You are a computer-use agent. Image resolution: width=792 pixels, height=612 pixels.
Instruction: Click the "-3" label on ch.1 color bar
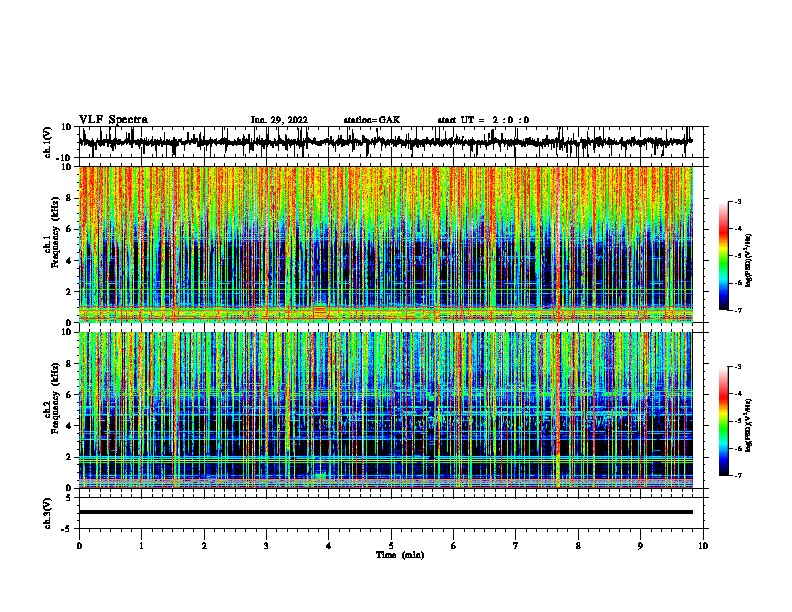737,201
